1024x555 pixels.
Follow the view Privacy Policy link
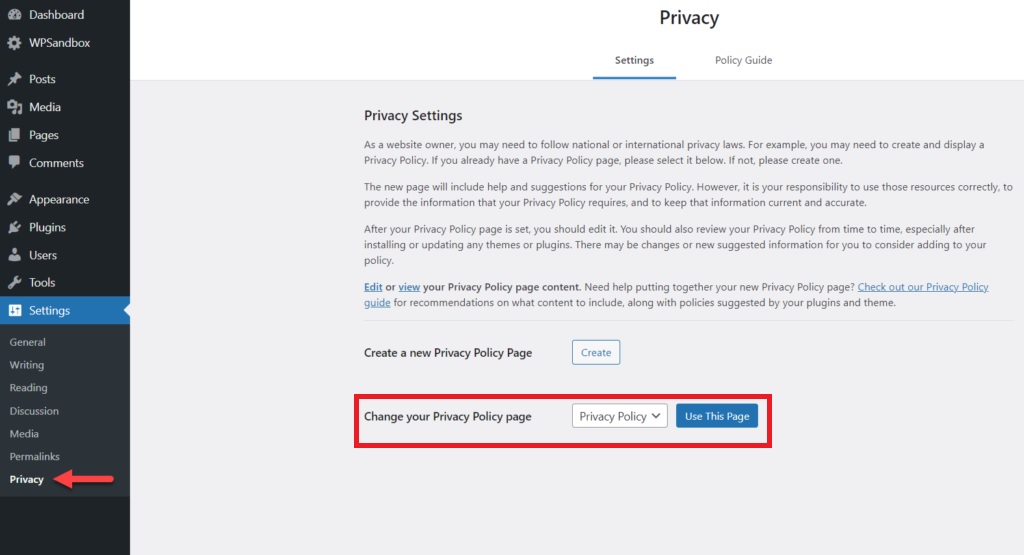tap(409, 287)
